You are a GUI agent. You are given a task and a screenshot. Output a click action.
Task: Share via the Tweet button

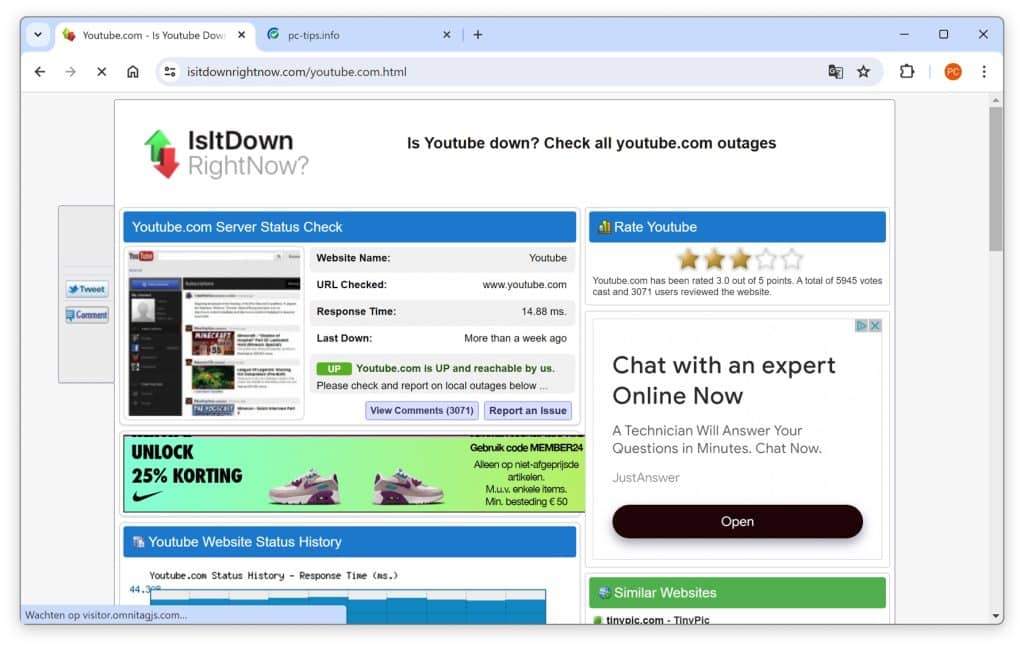pos(87,289)
